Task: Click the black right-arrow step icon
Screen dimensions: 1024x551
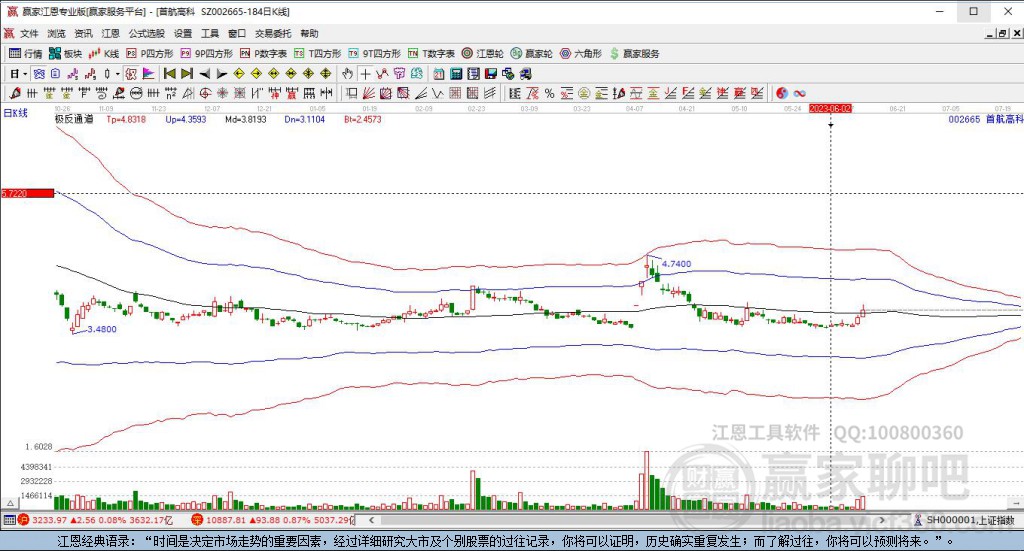Action: 221,74
